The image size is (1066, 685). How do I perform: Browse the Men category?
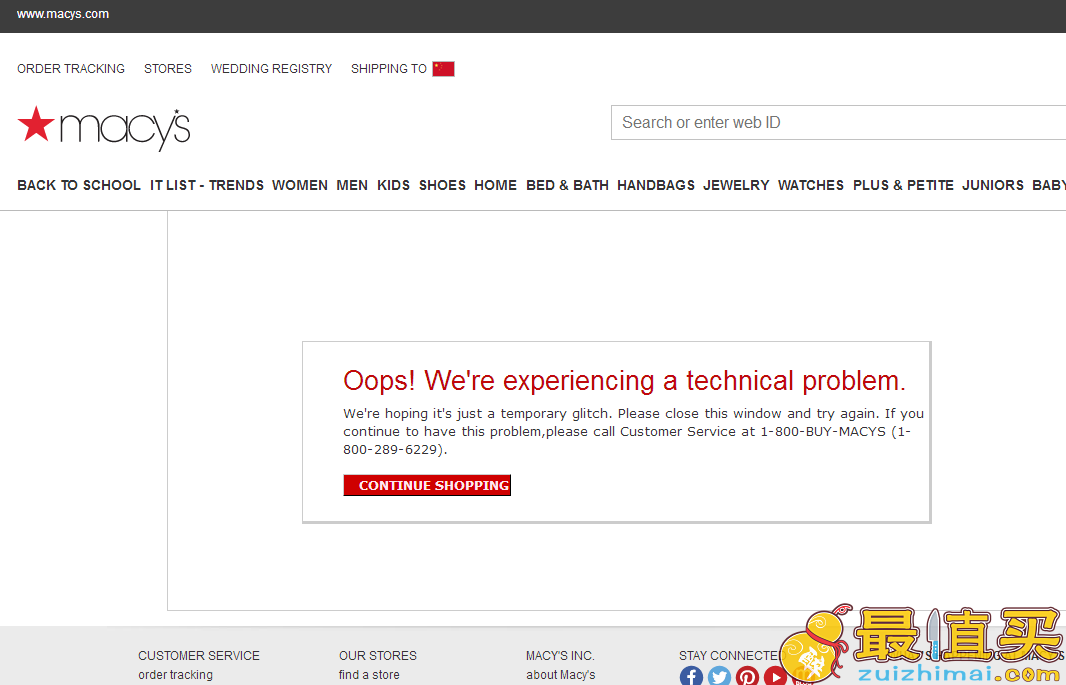click(x=352, y=185)
